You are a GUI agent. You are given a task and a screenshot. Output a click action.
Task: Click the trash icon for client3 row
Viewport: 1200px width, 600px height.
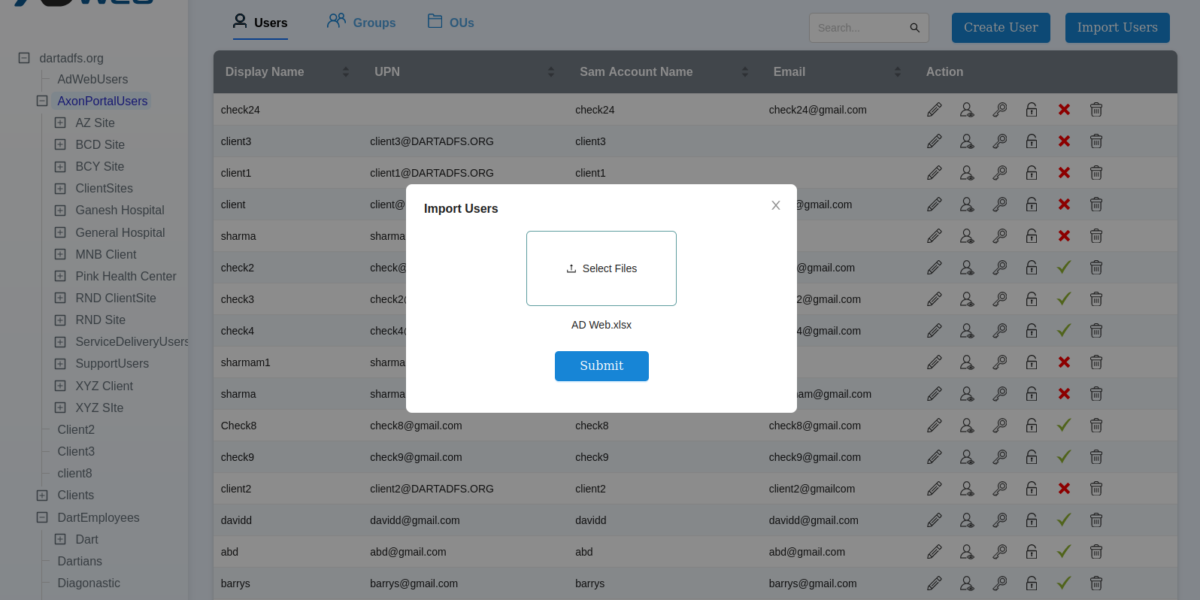coord(1096,142)
